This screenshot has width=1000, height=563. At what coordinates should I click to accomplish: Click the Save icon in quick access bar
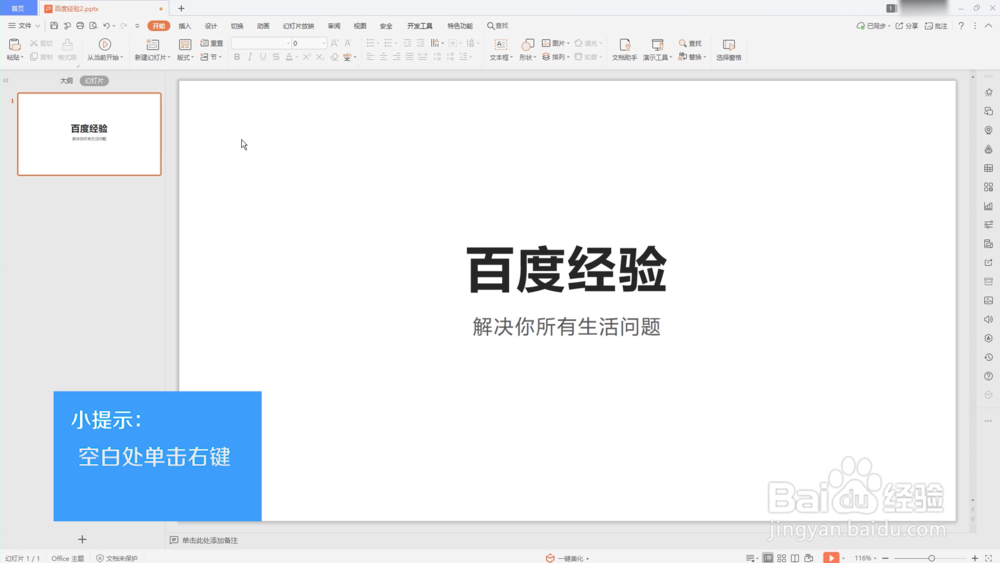tap(54, 26)
